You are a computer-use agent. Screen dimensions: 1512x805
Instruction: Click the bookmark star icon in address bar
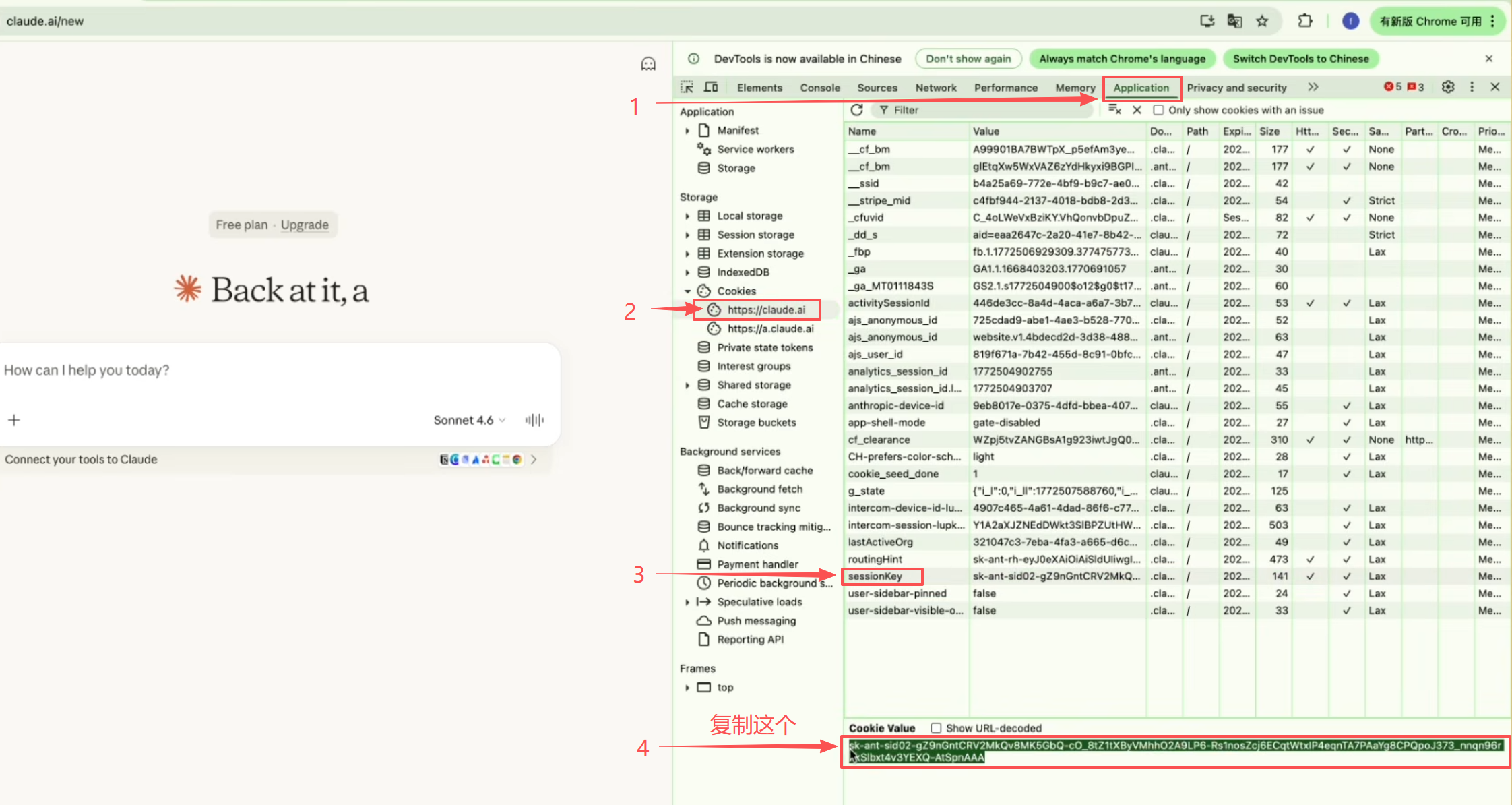pyautogui.click(x=1262, y=21)
